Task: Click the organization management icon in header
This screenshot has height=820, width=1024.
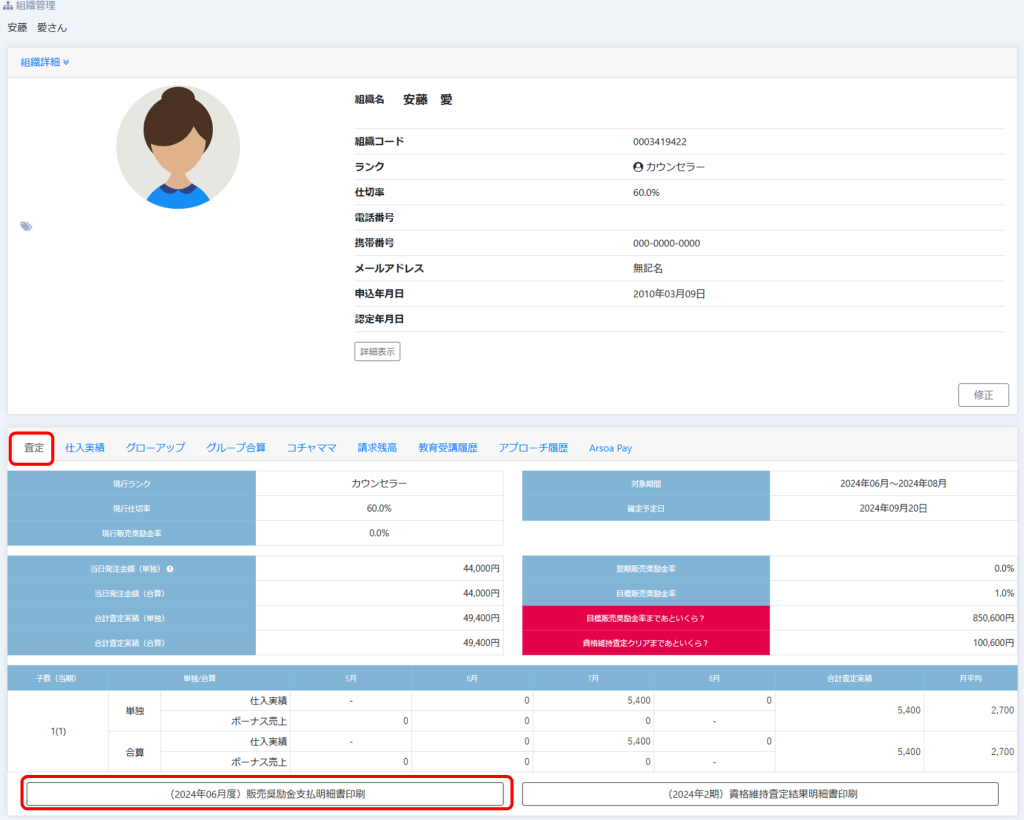Action: 9,6
